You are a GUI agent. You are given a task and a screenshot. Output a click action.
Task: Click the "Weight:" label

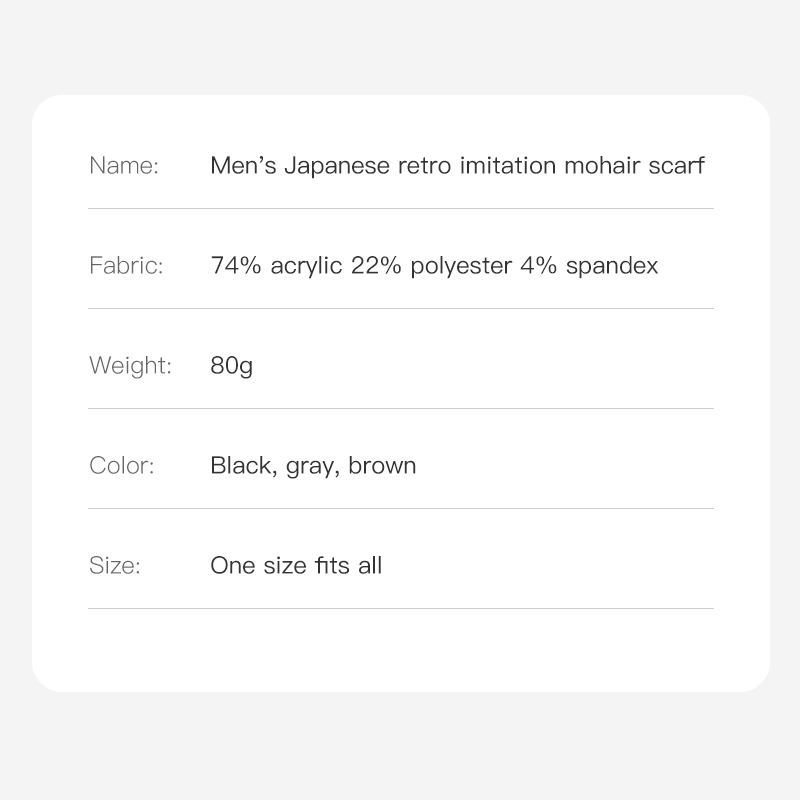[x=130, y=366]
